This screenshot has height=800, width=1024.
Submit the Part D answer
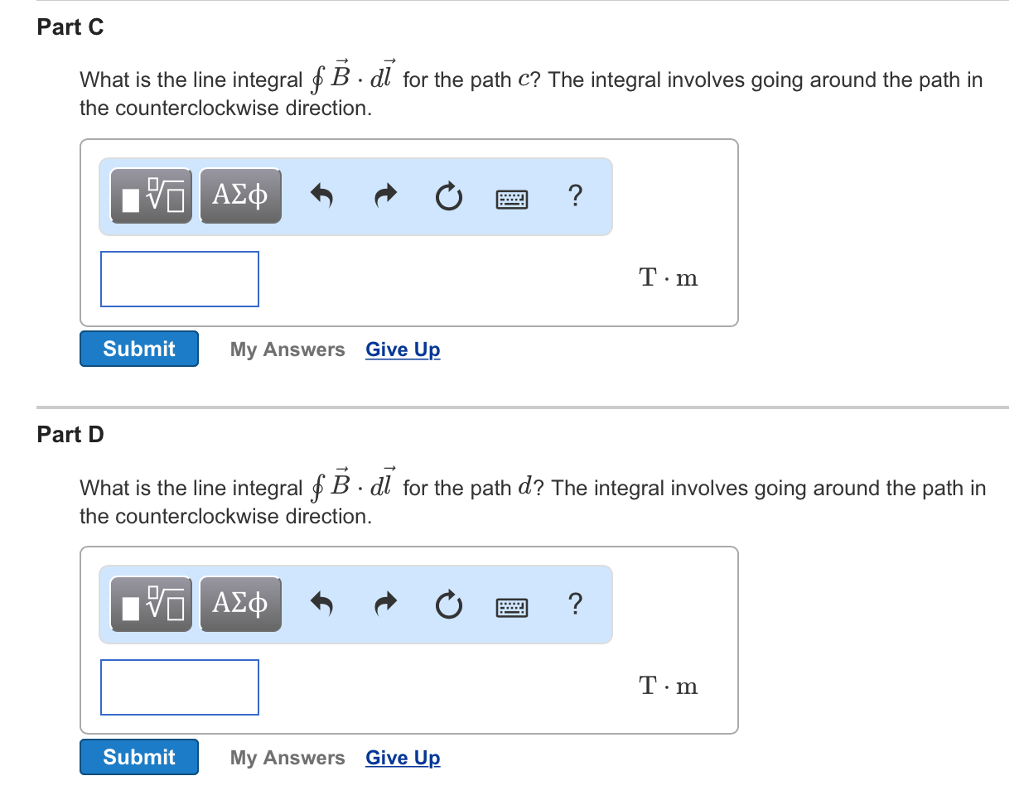pos(139,757)
